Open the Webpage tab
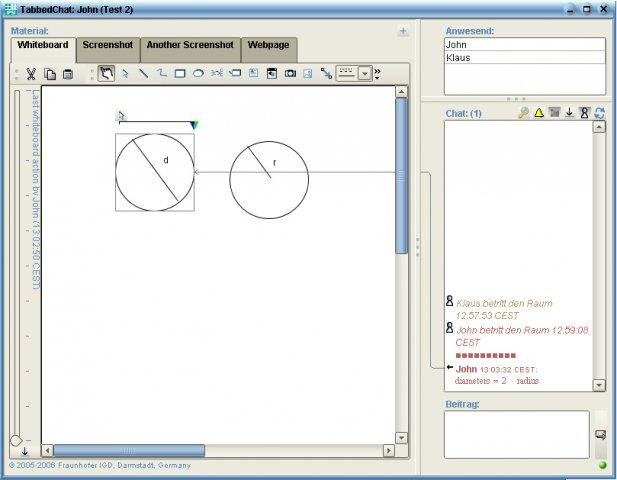 (269, 46)
